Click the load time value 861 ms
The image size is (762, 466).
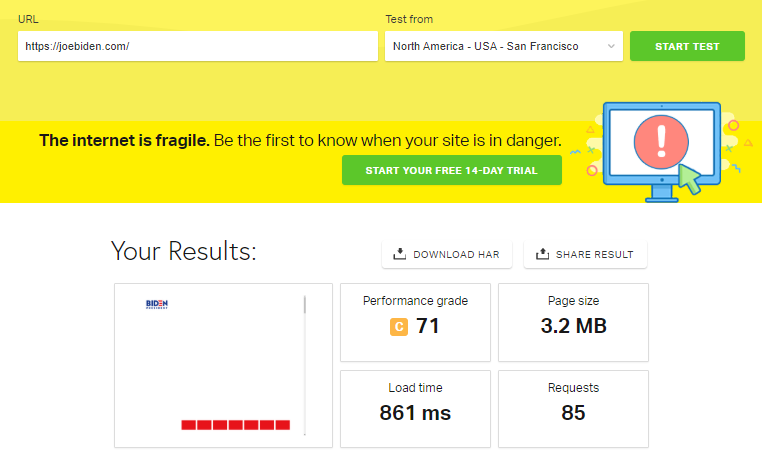pyautogui.click(x=415, y=413)
